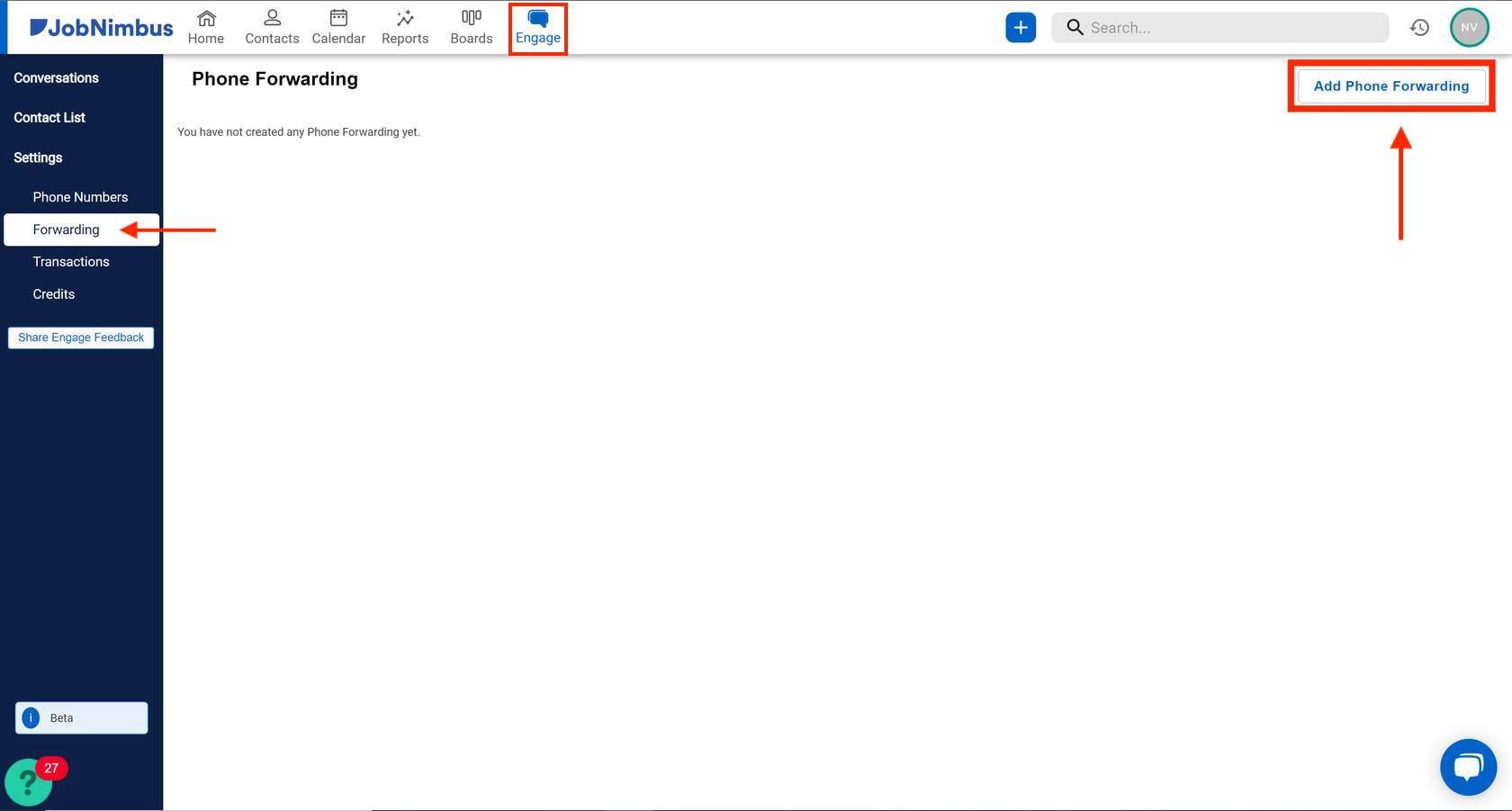
Task: Launch the live chat widget
Action: [x=1468, y=766]
